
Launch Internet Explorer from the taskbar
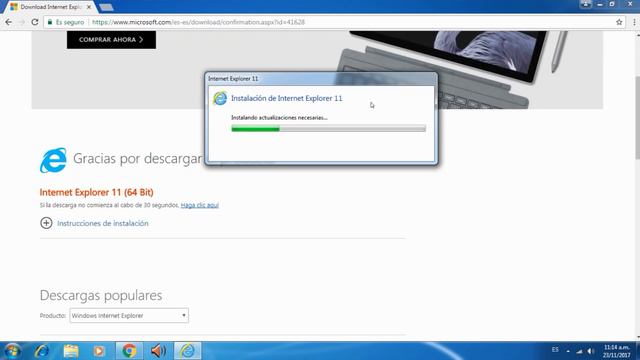pos(42,351)
